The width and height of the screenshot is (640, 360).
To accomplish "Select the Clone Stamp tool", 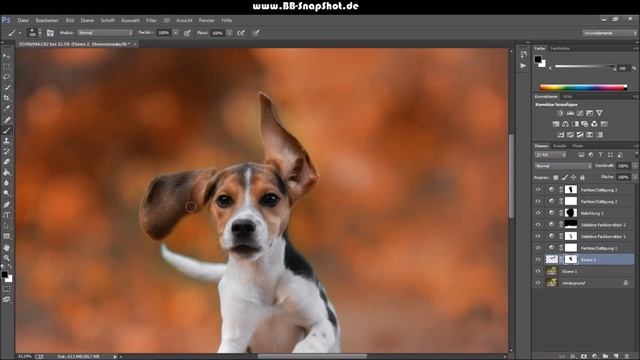I will 7,141.
